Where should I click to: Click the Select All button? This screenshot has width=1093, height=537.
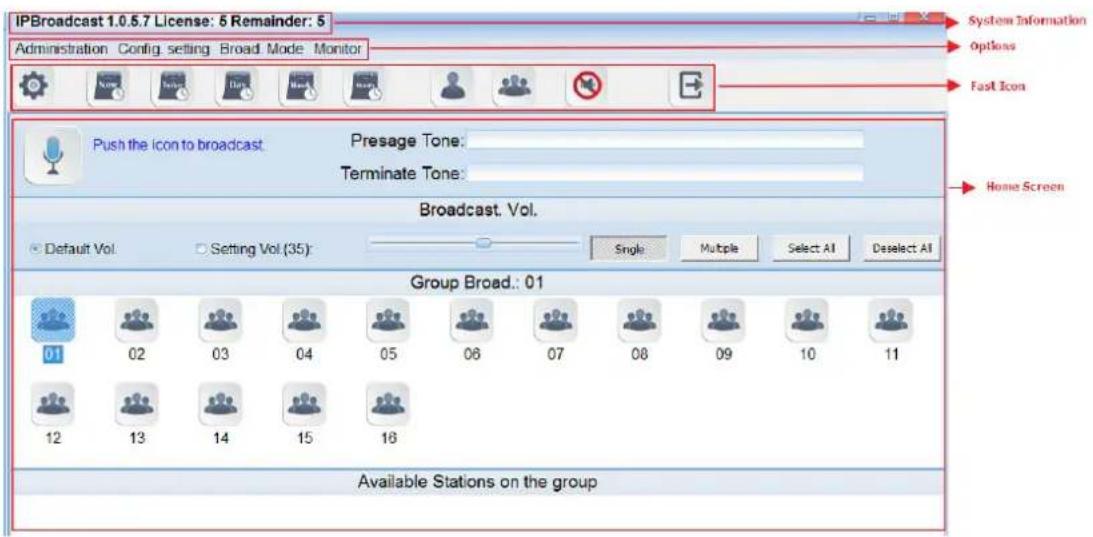(x=811, y=248)
